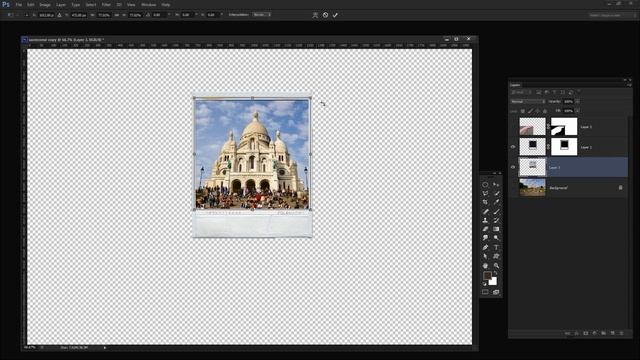This screenshot has width=640, height=360.
Task: Toggle lock all in Layers panel
Action: (x=545, y=111)
